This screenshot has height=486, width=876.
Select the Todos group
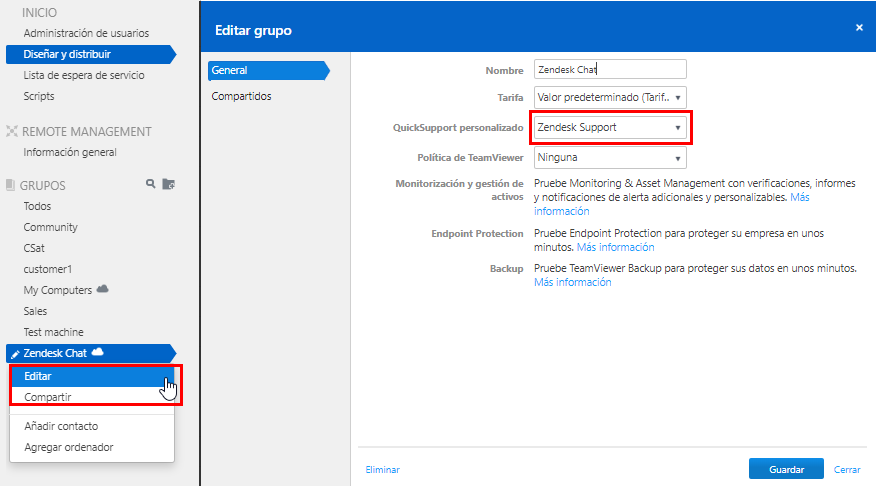[x=37, y=206]
